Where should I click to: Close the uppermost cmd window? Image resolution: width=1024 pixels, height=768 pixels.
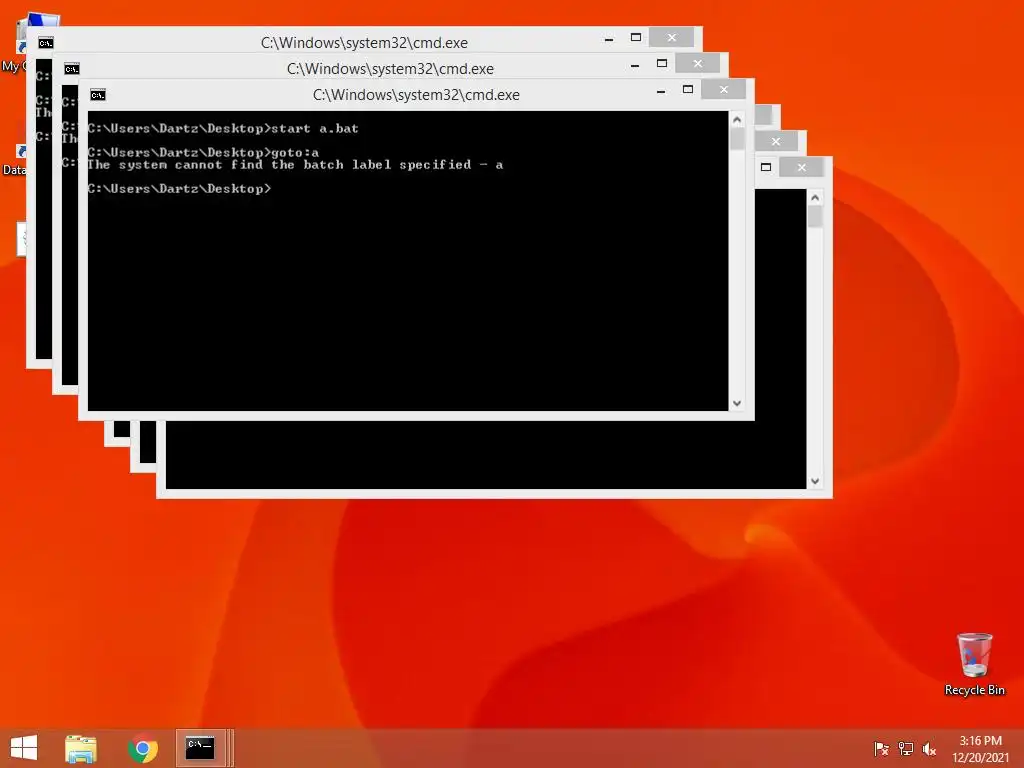click(671, 37)
